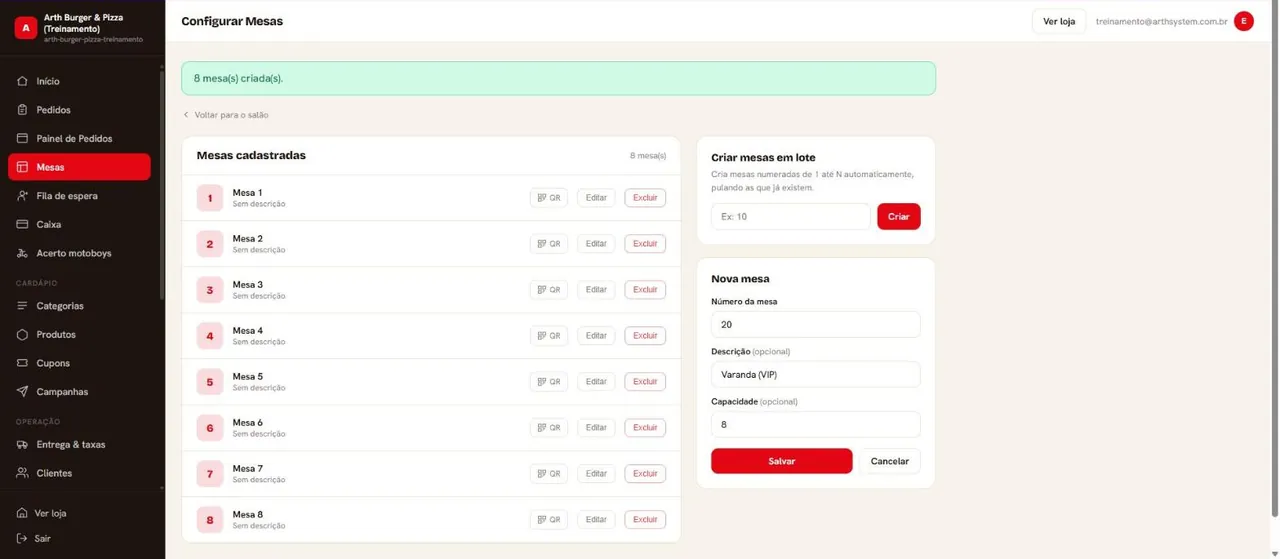Open the Mesas menu item
The width and height of the screenshot is (1280, 559).
point(79,167)
